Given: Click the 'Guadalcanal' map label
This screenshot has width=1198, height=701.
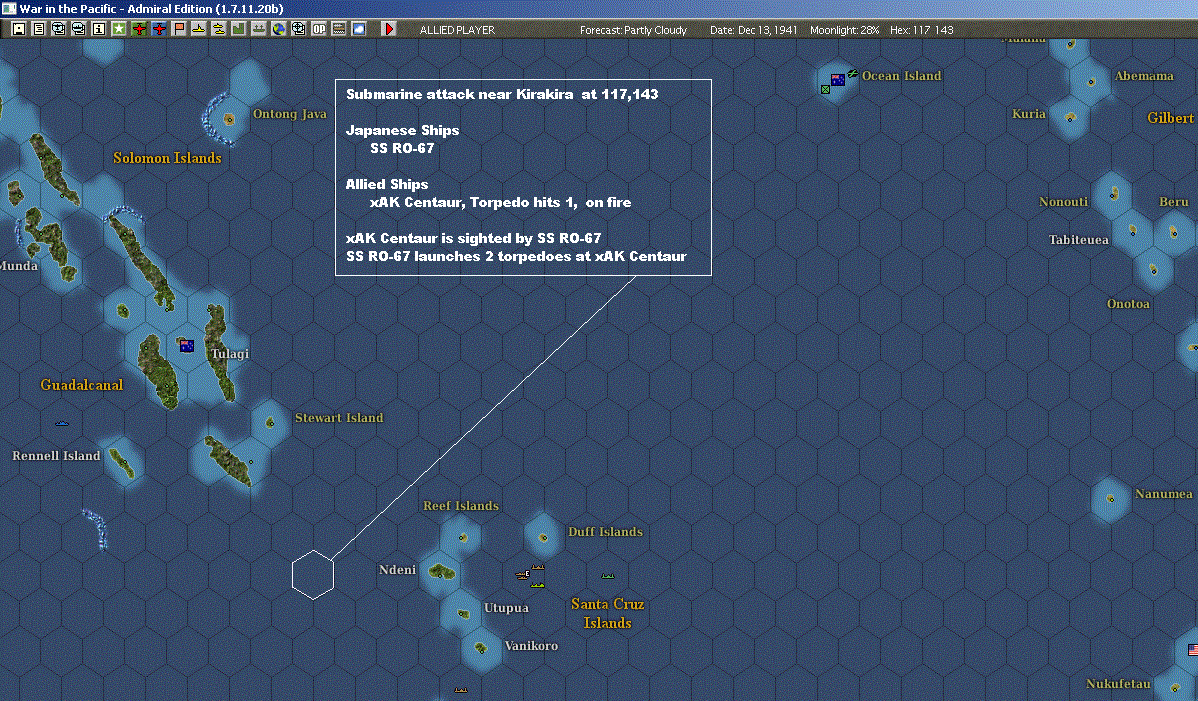Looking at the screenshot, I should click(82, 385).
